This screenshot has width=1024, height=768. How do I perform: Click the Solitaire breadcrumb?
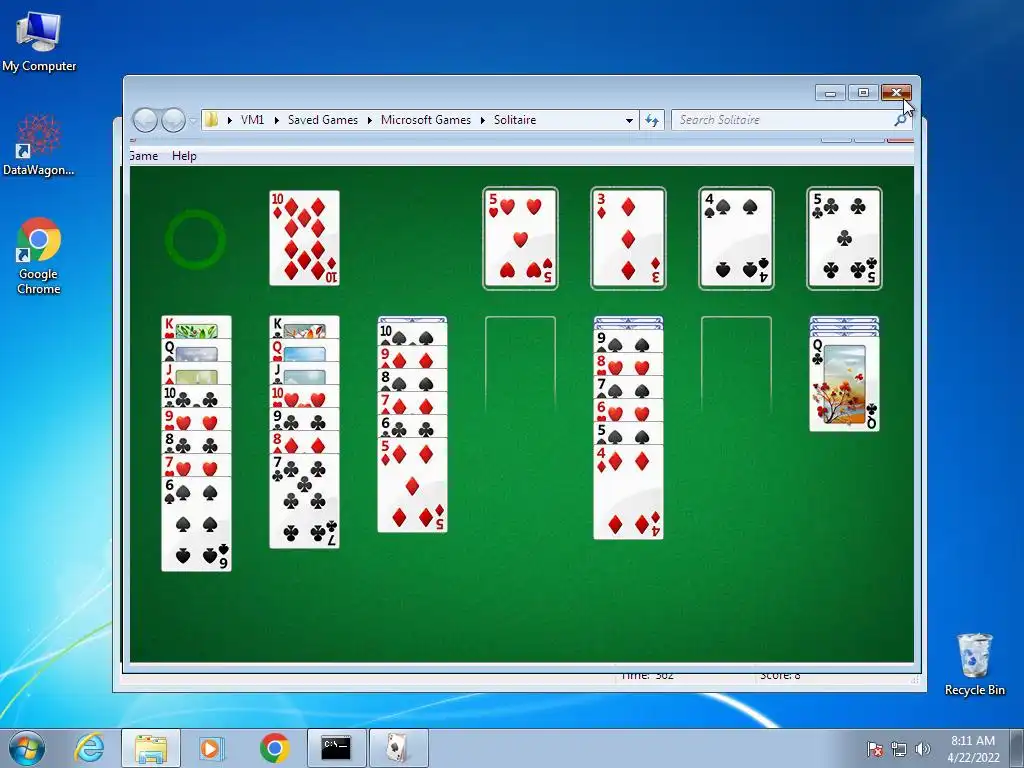coord(515,120)
